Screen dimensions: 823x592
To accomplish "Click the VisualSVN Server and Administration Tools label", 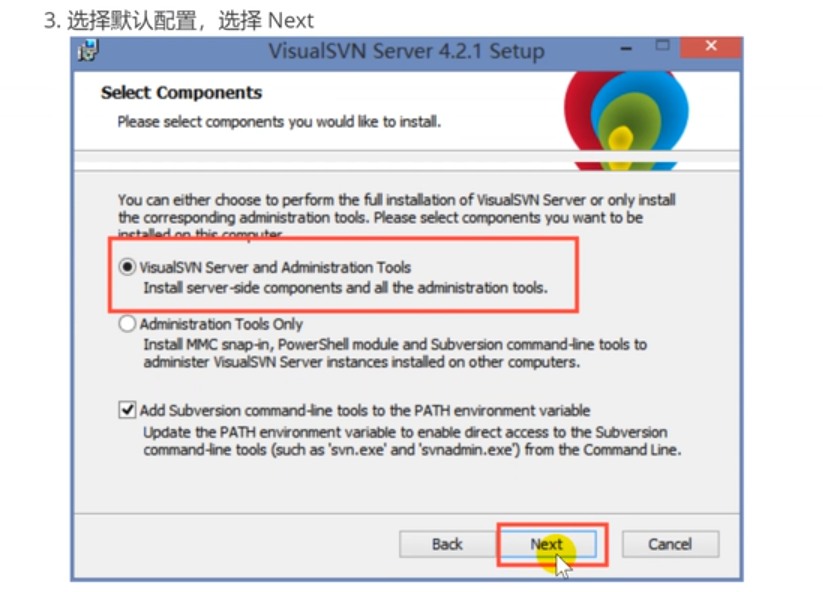I will [275, 268].
